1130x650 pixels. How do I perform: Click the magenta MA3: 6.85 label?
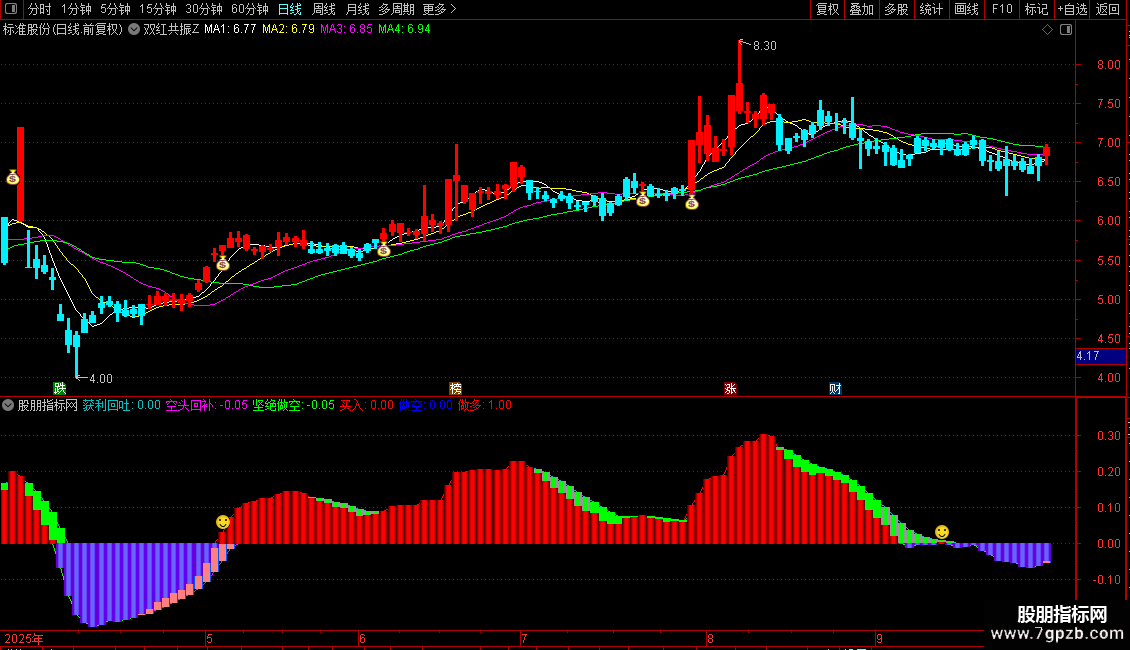tap(347, 30)
